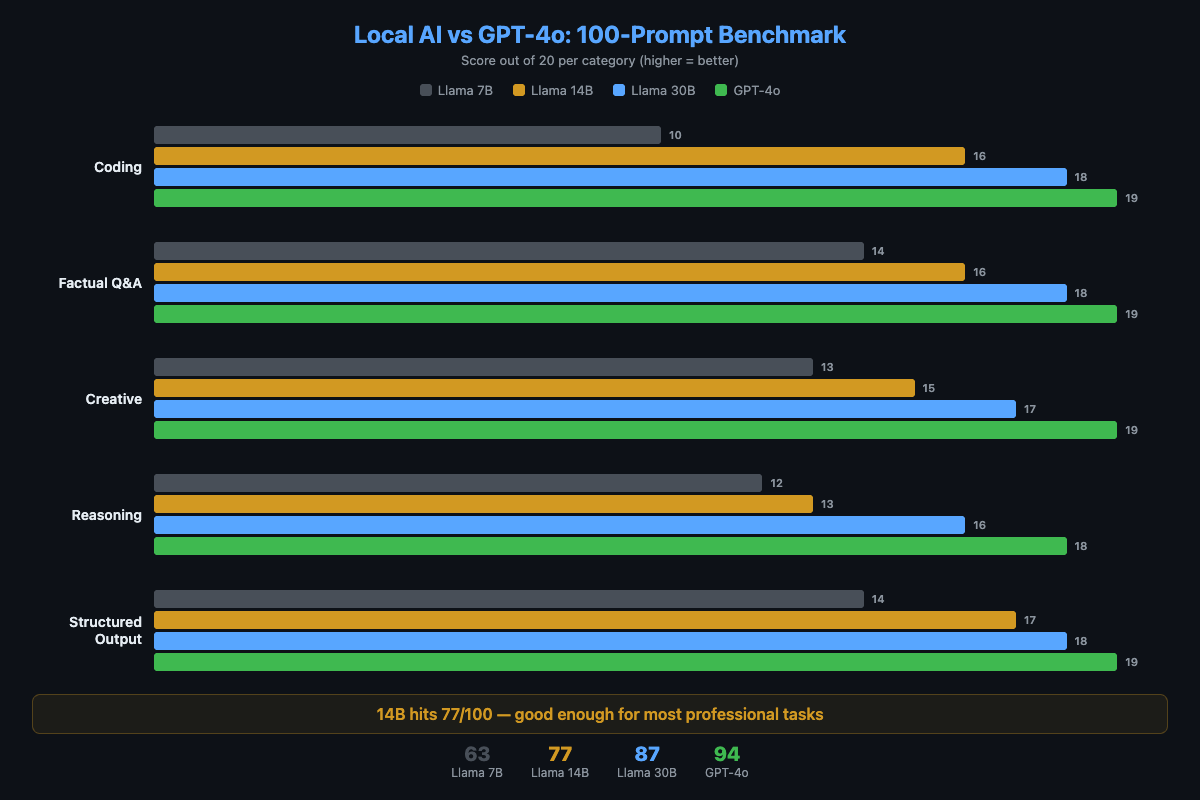Click the Factual Q&A Llama 30B blue bar
1200x800 pixels.
click(610, 293)
